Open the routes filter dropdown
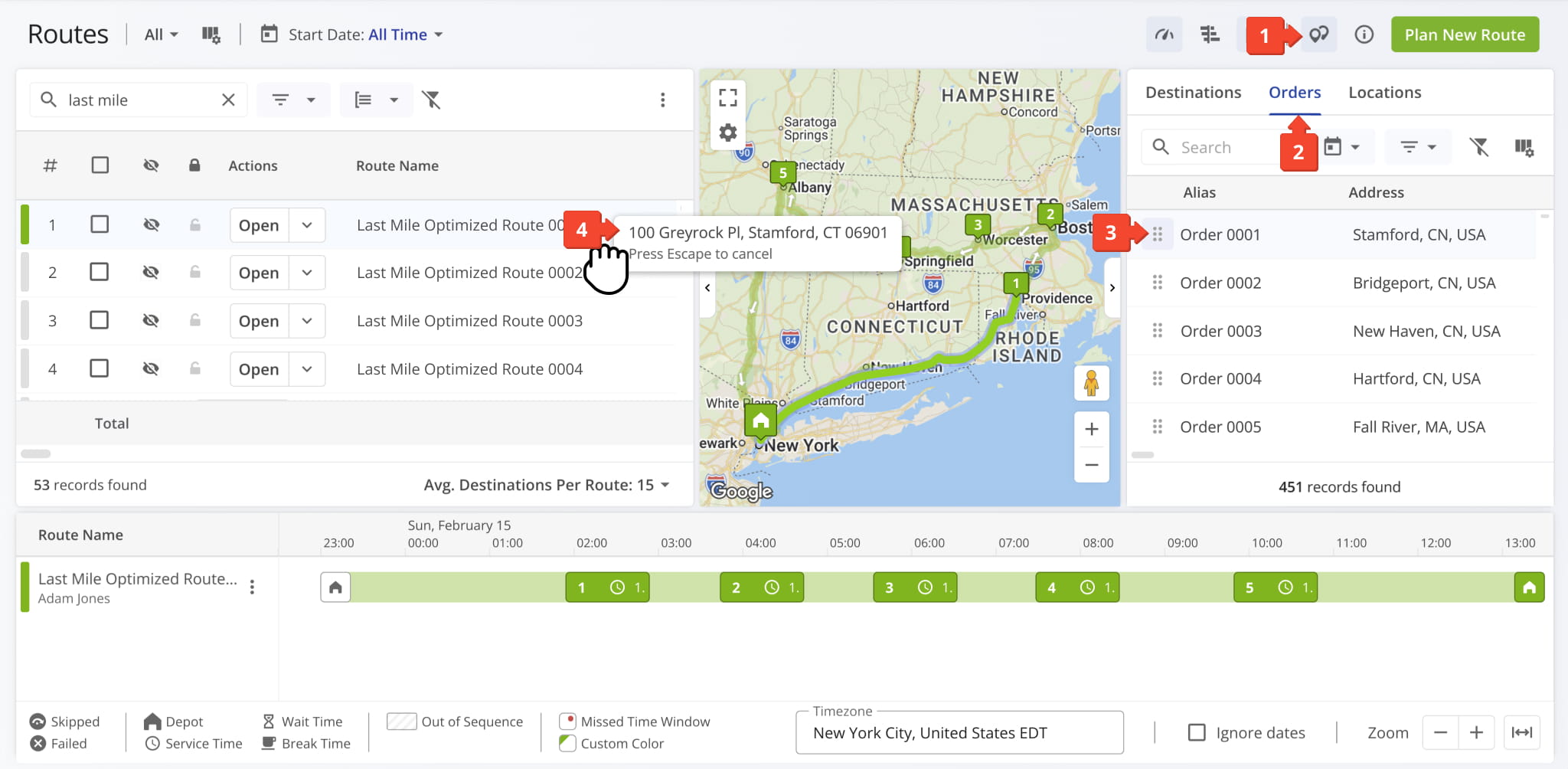Viewport: 1568px width, 769px height. 294,100
